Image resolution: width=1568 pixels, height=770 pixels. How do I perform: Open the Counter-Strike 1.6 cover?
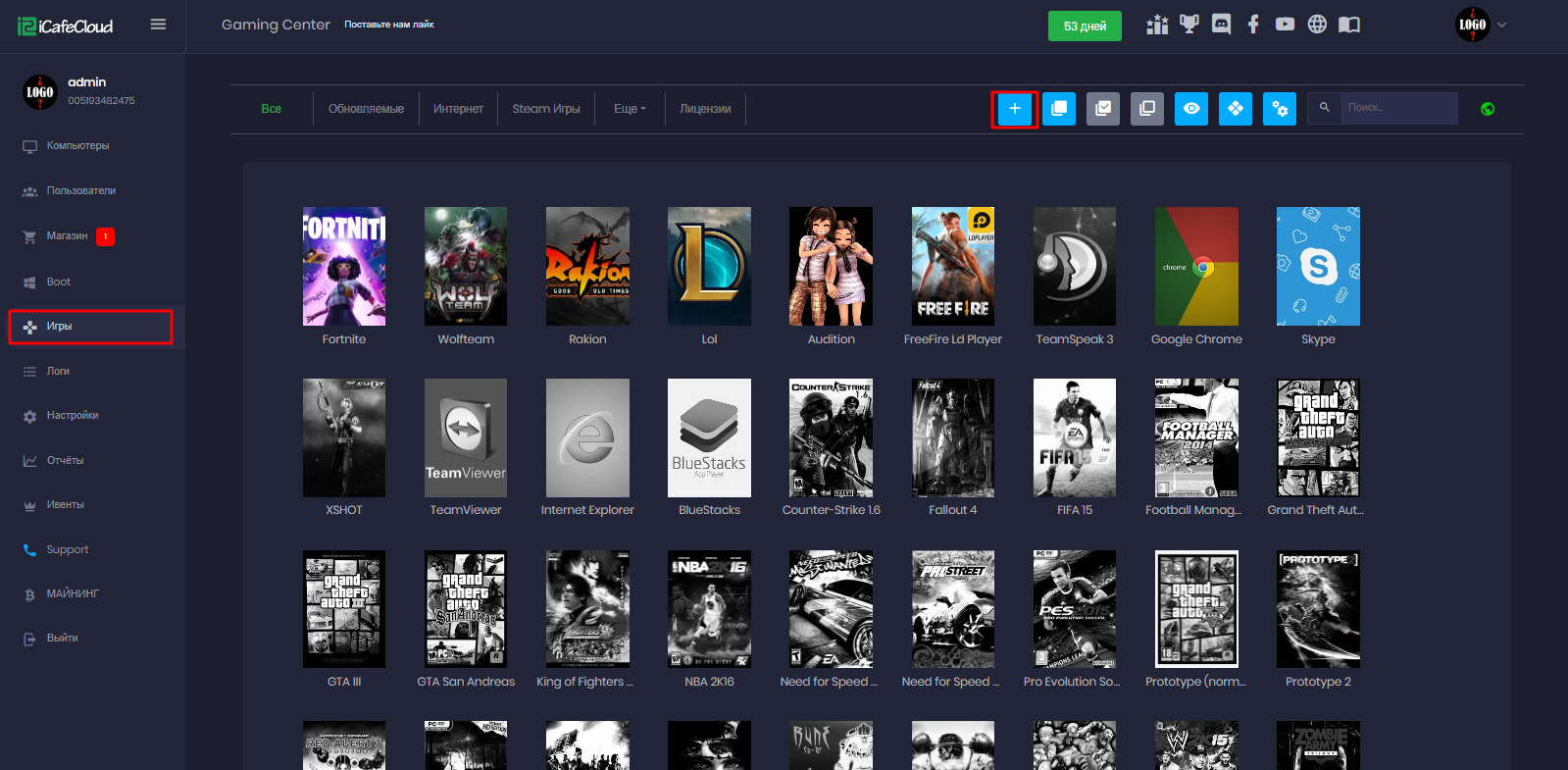tap(831, 437)
